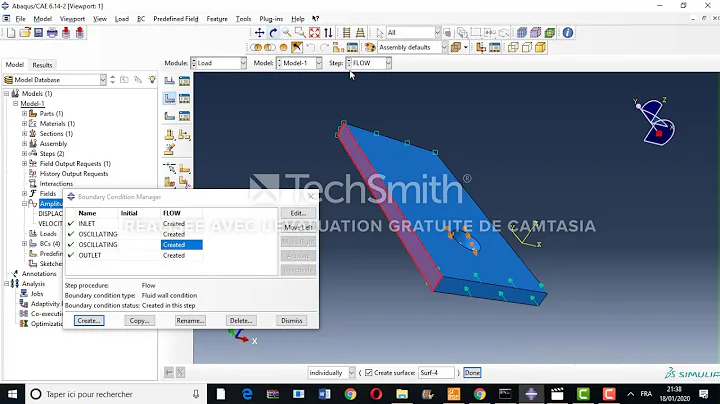
Task: Open the Load menu
Action: 122,19
